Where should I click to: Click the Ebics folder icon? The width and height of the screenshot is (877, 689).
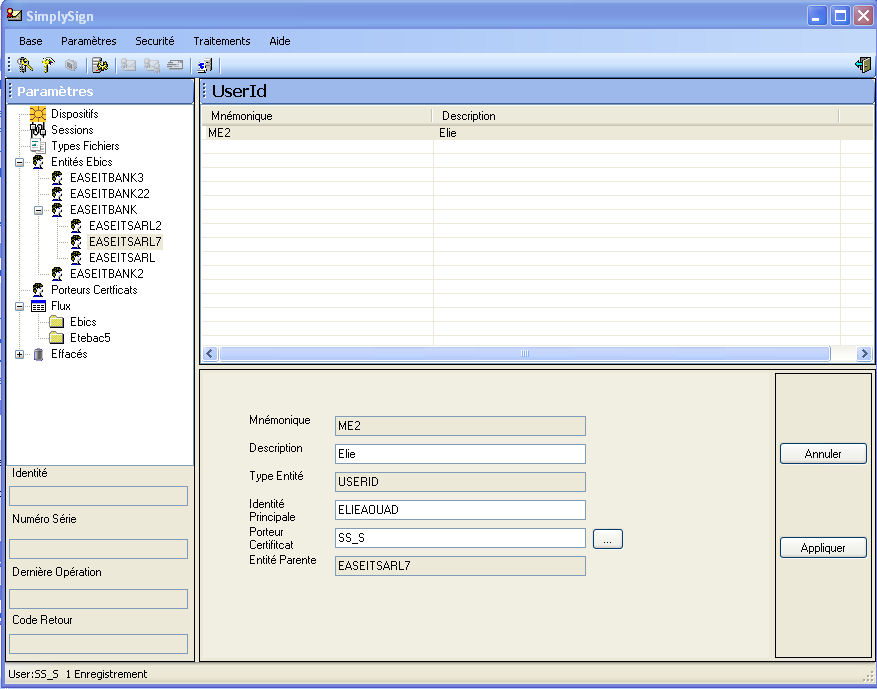tap(56, 322)
